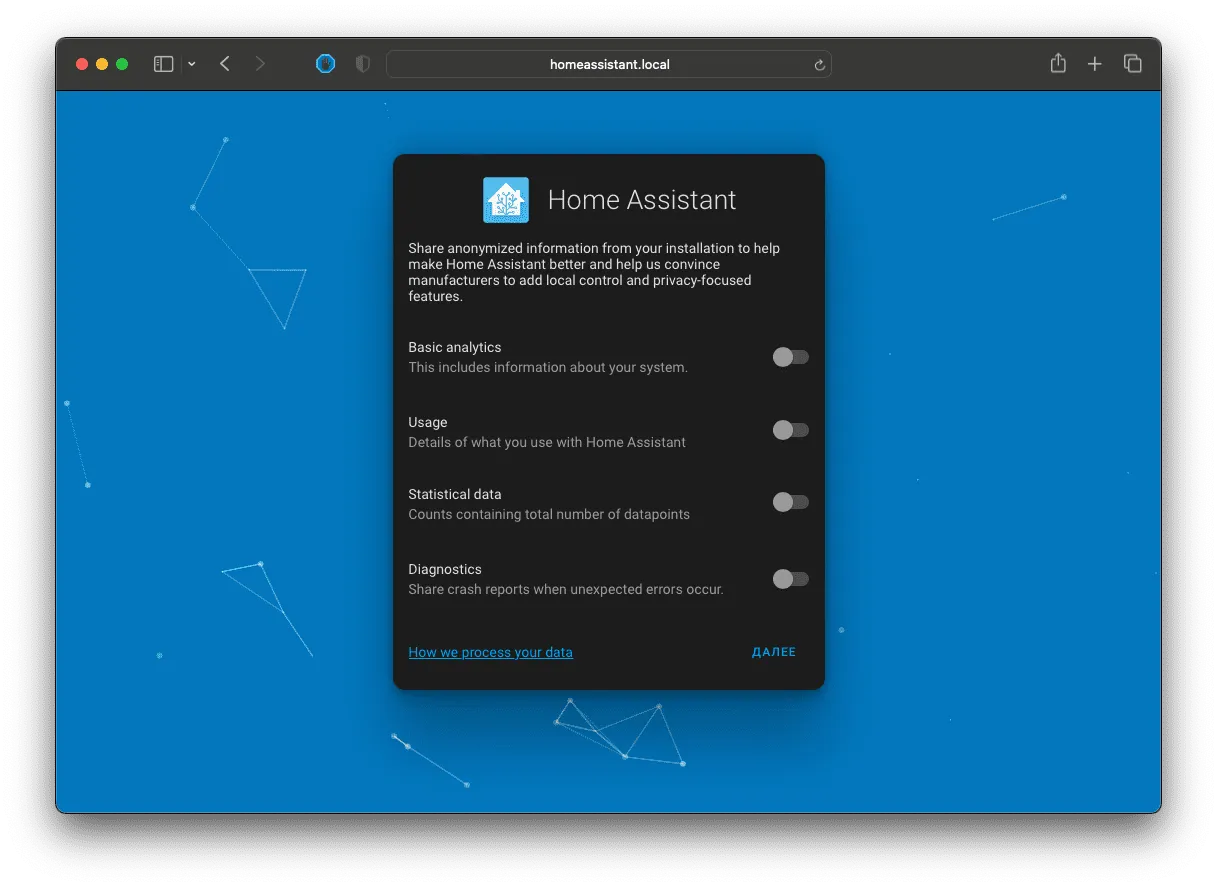Go forward with the forward arrow
This screenshot has height=887, width=1217.
260,64
